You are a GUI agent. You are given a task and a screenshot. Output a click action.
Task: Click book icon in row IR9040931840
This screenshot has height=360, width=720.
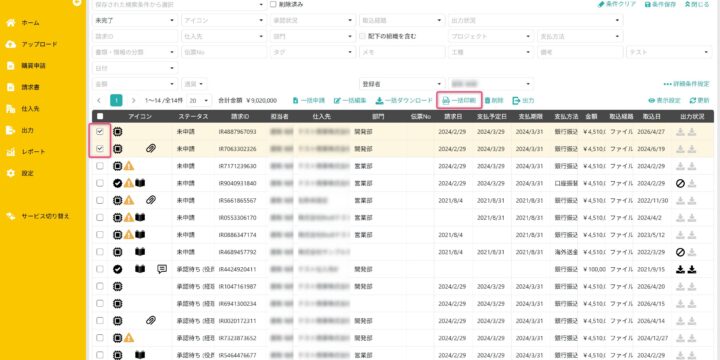(x=140, y=183)
